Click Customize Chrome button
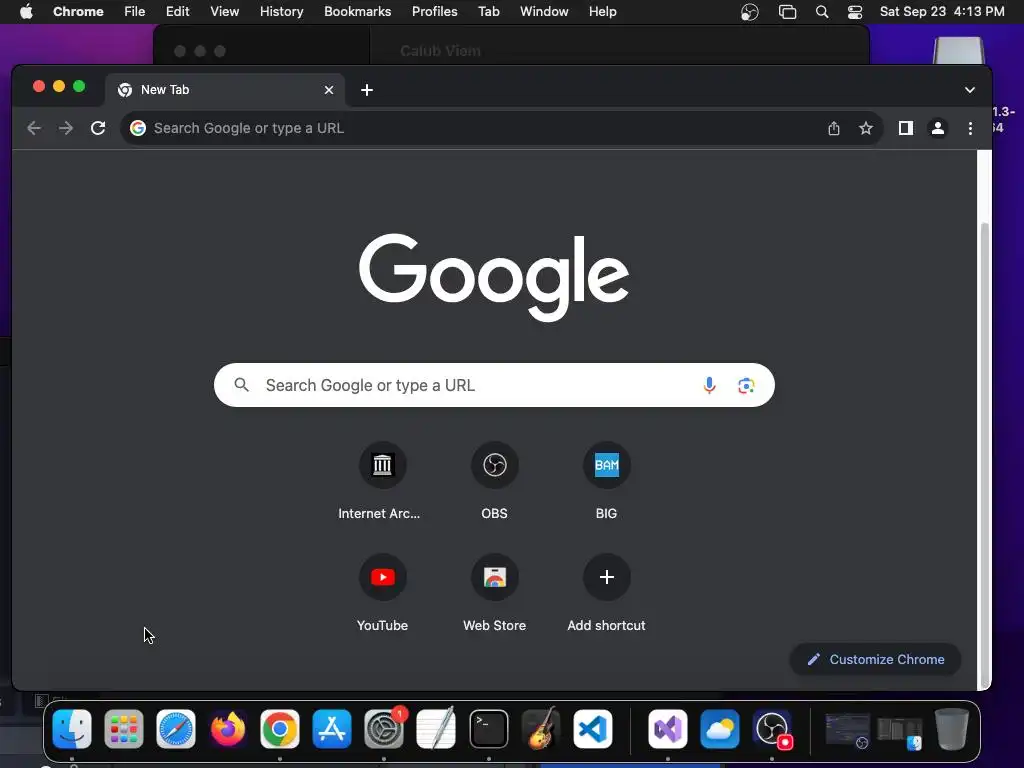 click(875, 660)
